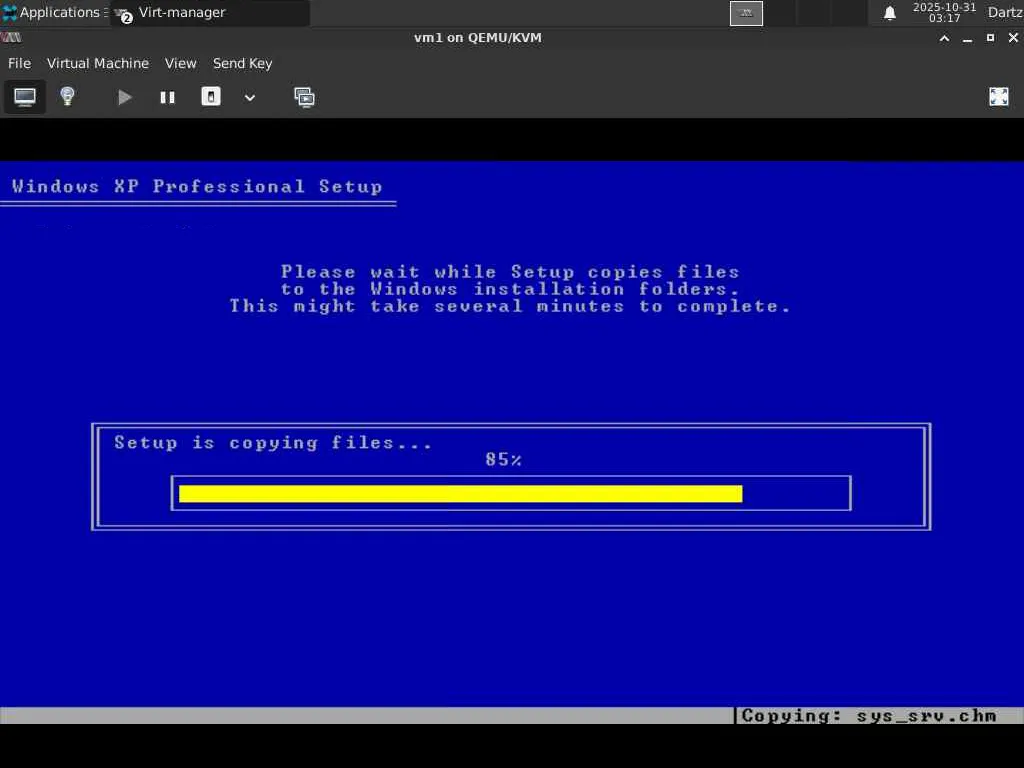1024x768 pixels.
Task: Maximize the vm1 window
Action: tap(990, 38)
